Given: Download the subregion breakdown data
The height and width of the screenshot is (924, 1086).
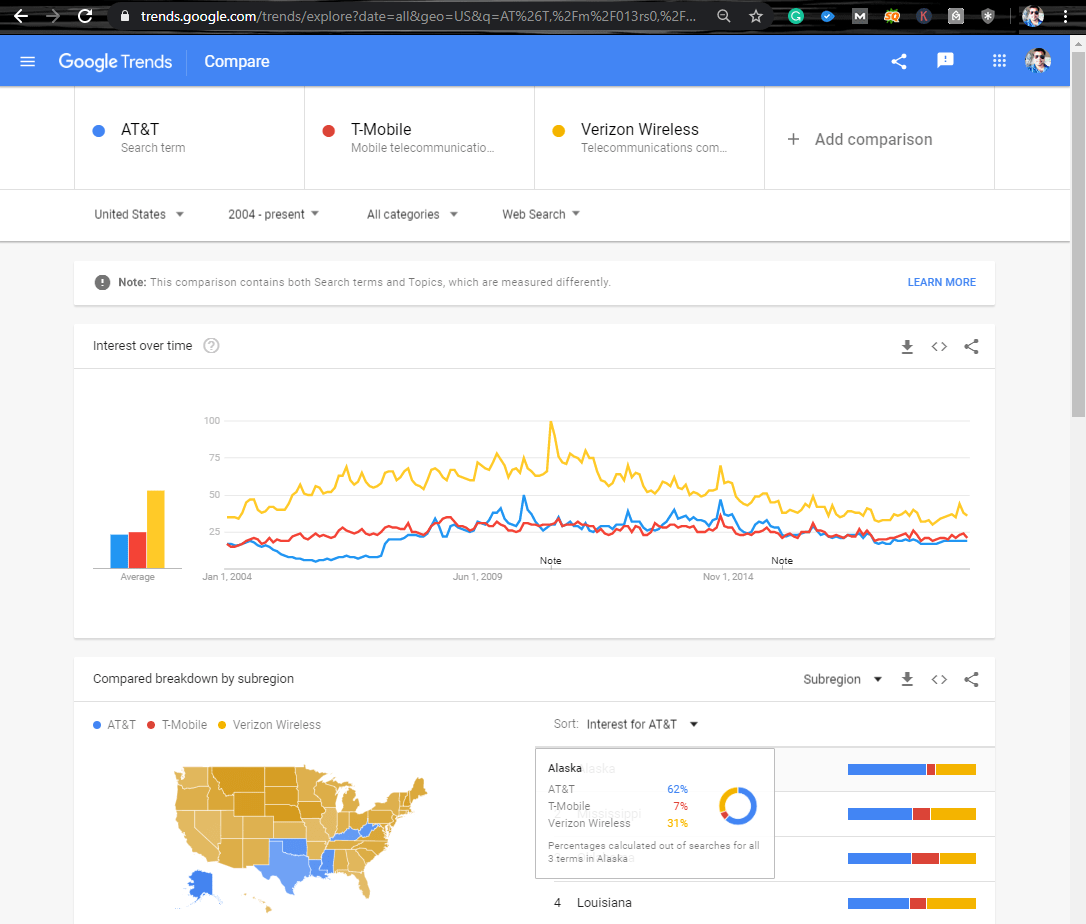Looking at the screenshot, I should 907,680.
